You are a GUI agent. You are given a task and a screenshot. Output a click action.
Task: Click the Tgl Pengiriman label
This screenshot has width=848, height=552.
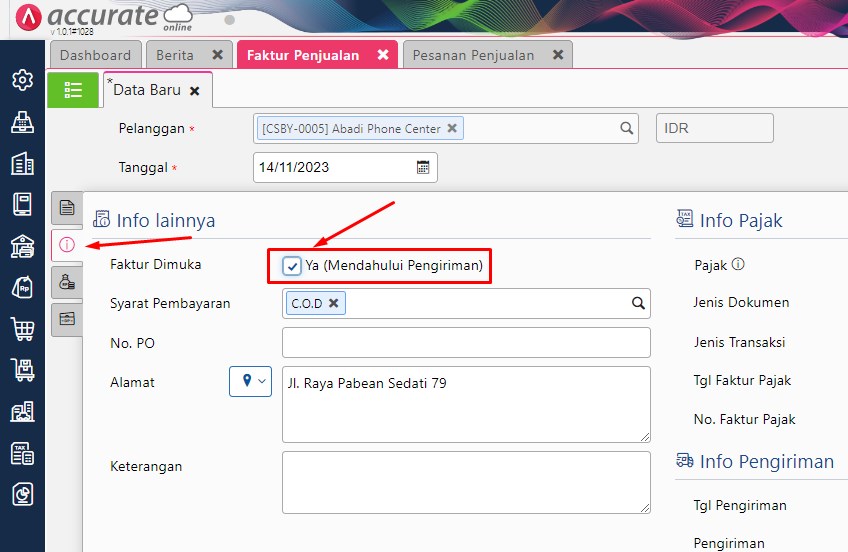pyautogui.click(x=740, y=506)
